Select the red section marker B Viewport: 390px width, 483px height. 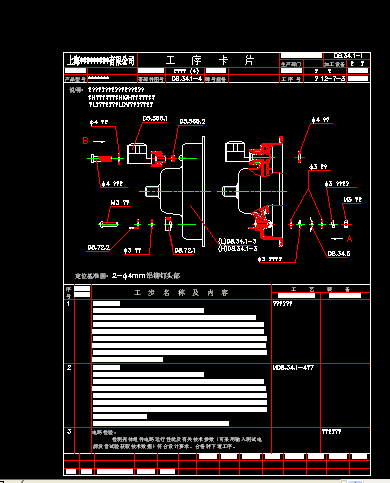tap(85, 141)
